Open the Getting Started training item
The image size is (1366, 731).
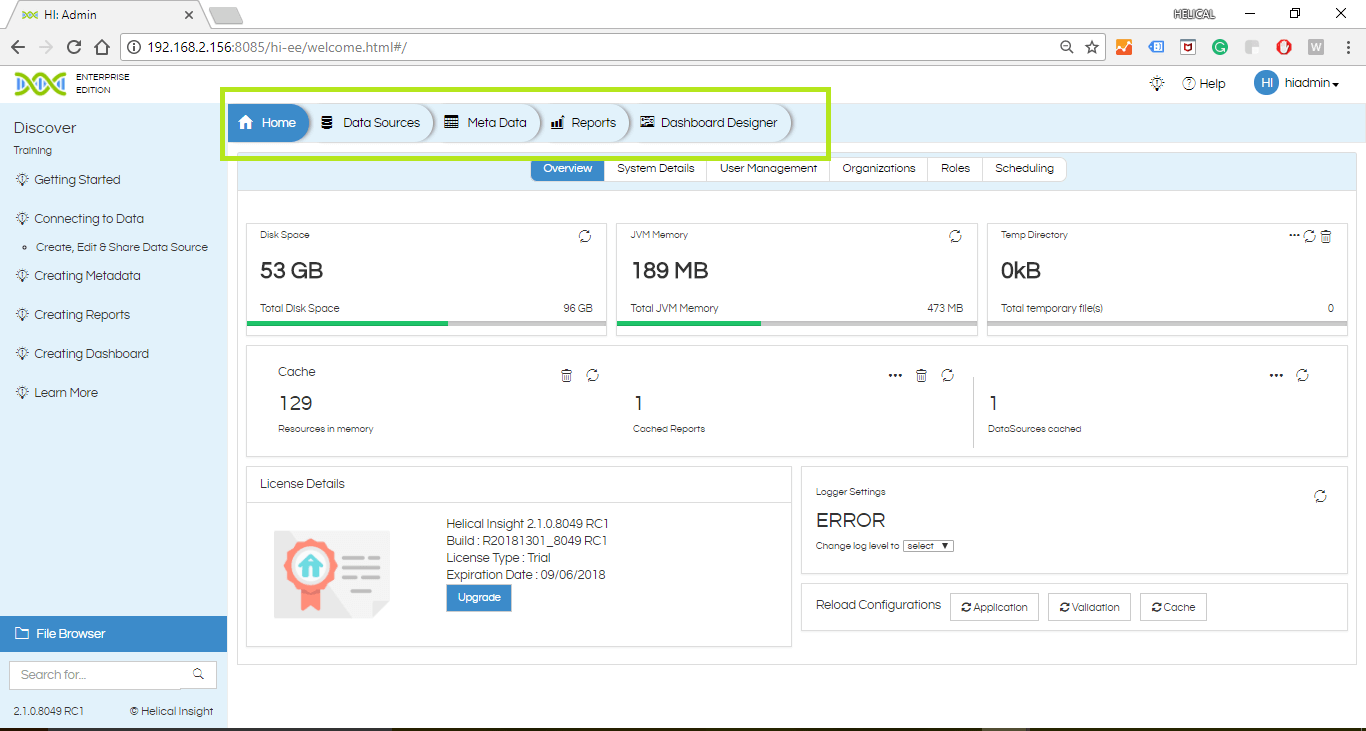click(x=77, y=180)
